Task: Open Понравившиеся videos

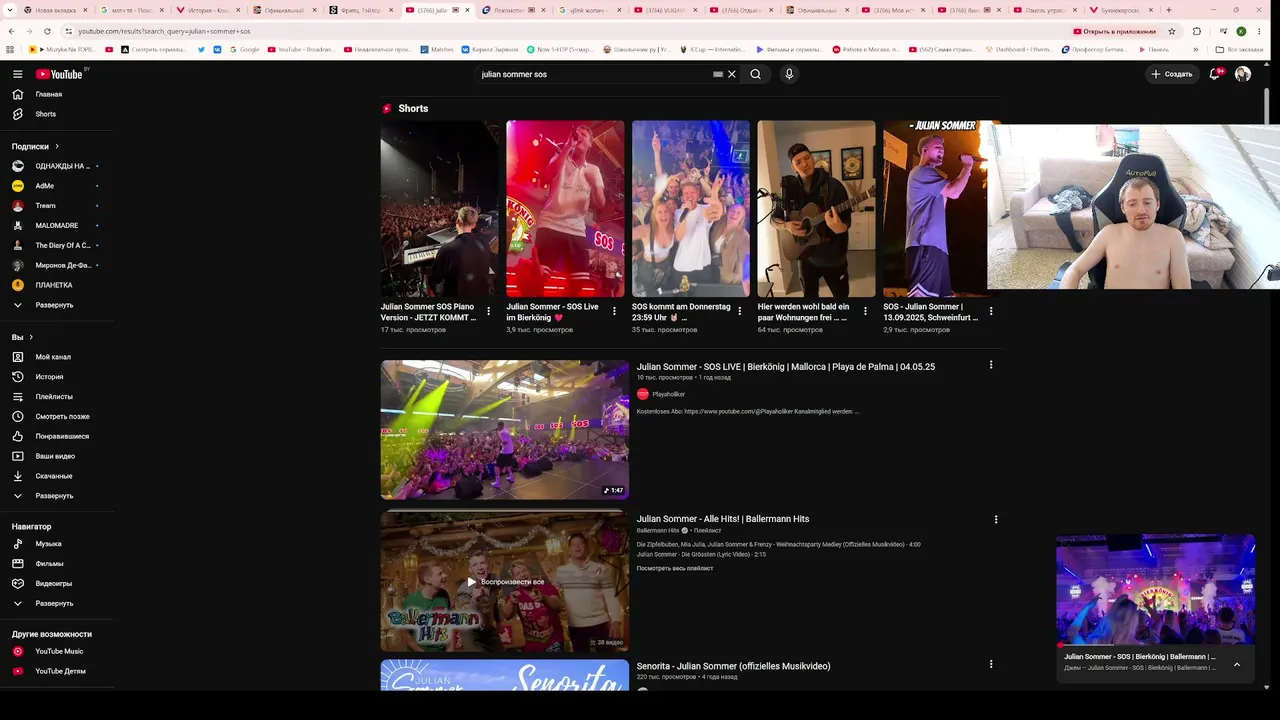Action: point(62,436)
